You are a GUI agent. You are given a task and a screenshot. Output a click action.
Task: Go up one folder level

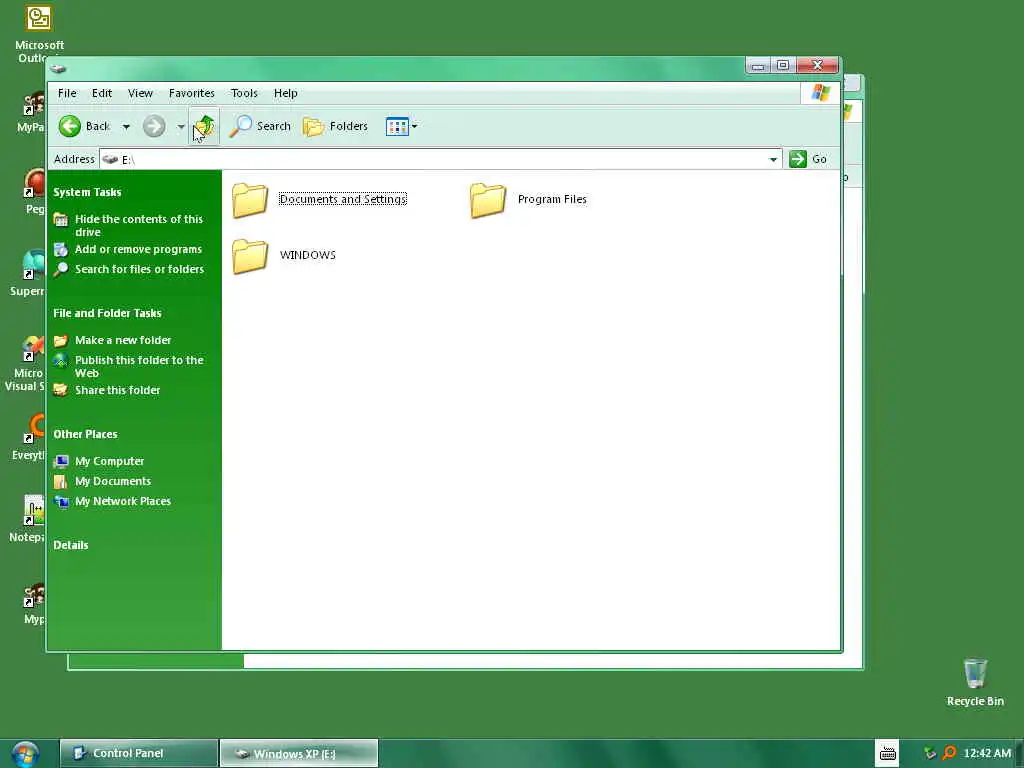204,126
